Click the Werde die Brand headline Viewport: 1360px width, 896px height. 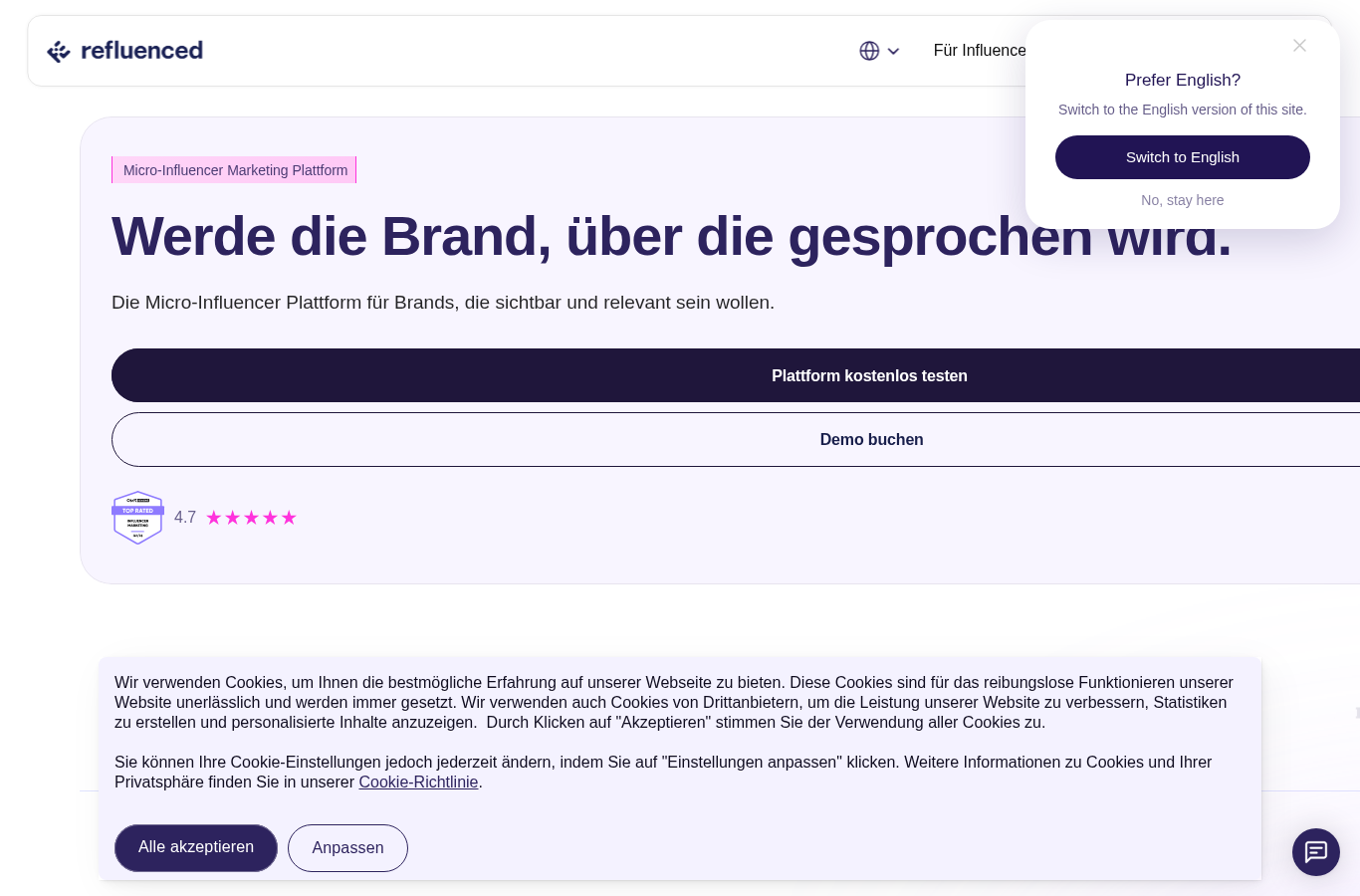(x=671, y=237)
